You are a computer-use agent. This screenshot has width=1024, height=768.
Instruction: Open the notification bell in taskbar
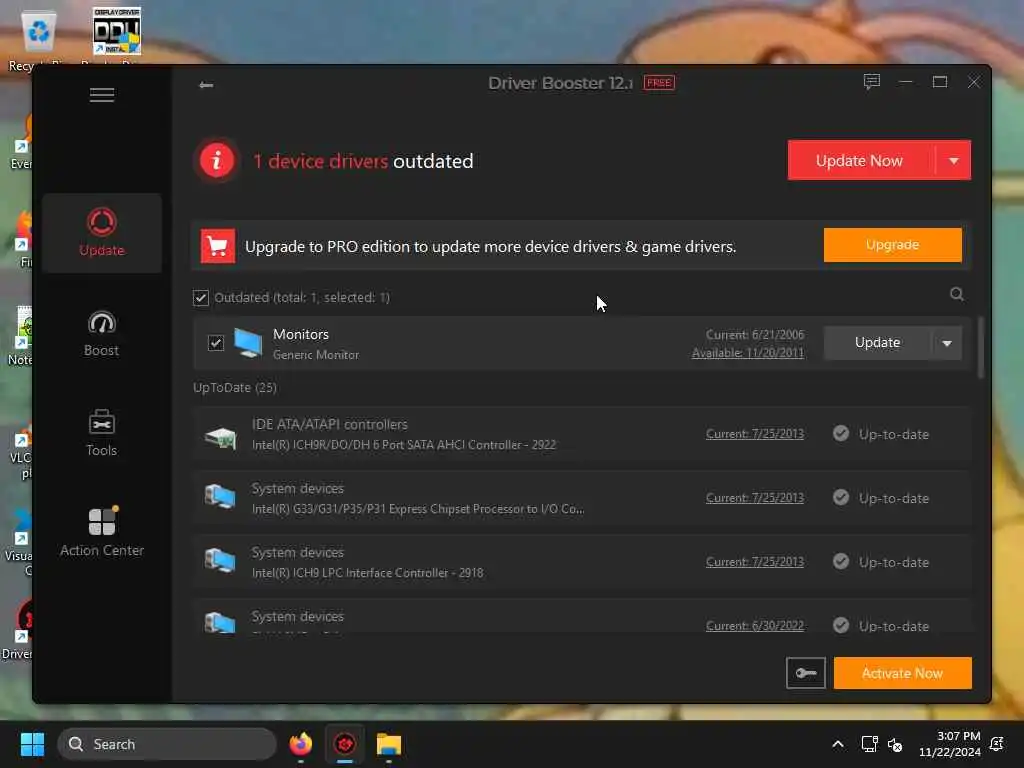point(997,744)
